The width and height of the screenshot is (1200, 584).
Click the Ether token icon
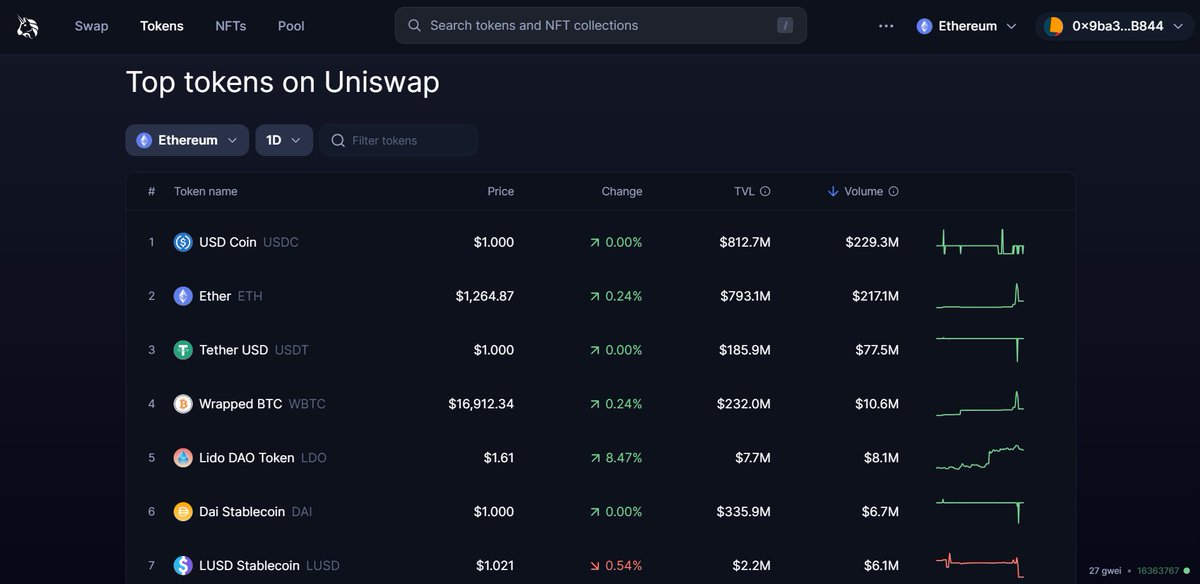pyautogui.click(x=183, y=296)
